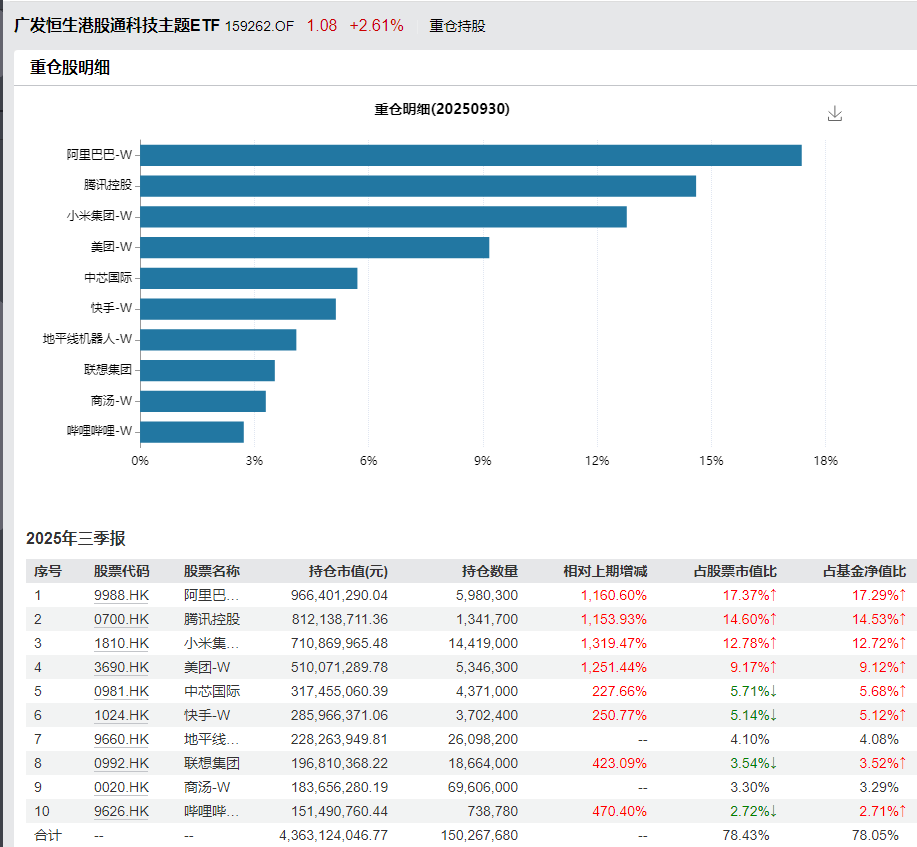Select the 地平线机器人-W bar in the chart

click(218, 340)
